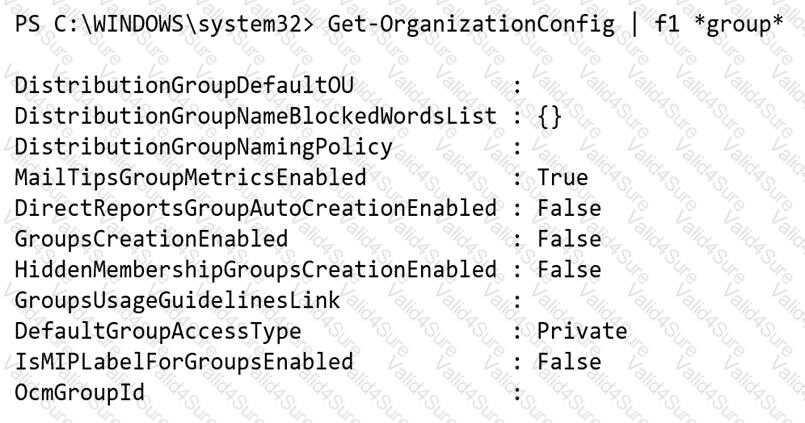The image size is (805, 423).
Task: Click the GroupsCreationEnabled property name
Action: [152, 239]
